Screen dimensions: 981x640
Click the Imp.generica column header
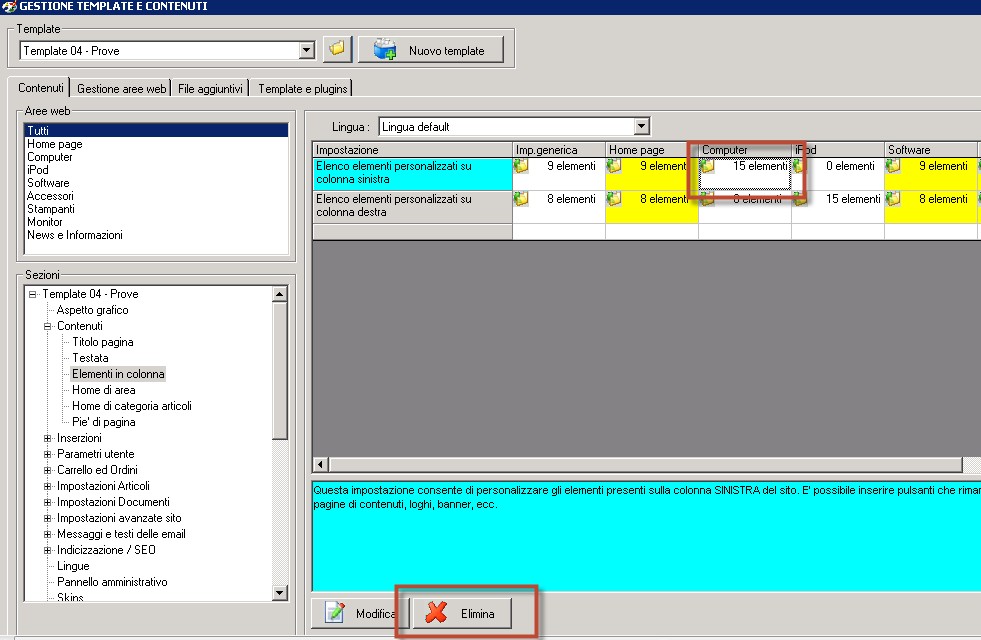[x=559, y=150]
